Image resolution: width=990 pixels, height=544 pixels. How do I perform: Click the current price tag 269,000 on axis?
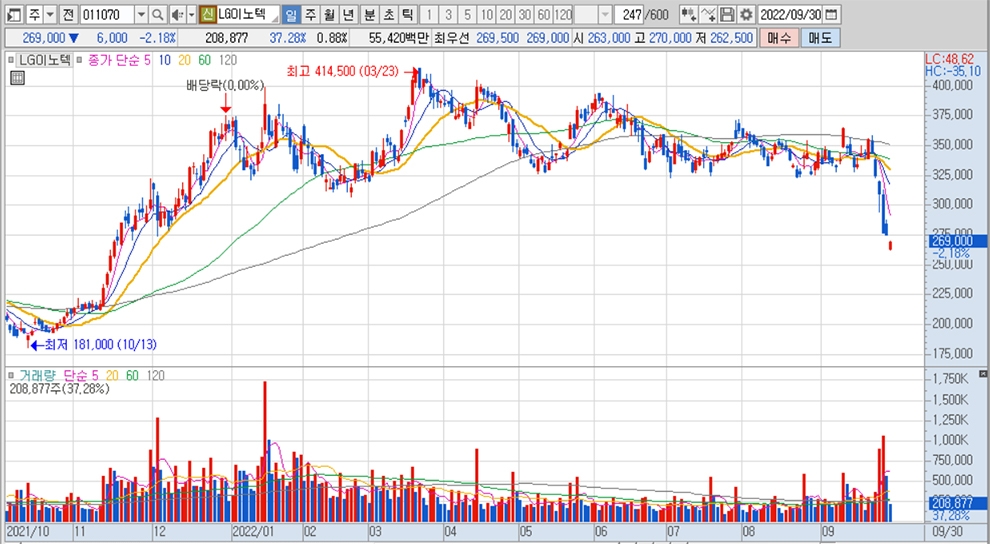[958, 241]
